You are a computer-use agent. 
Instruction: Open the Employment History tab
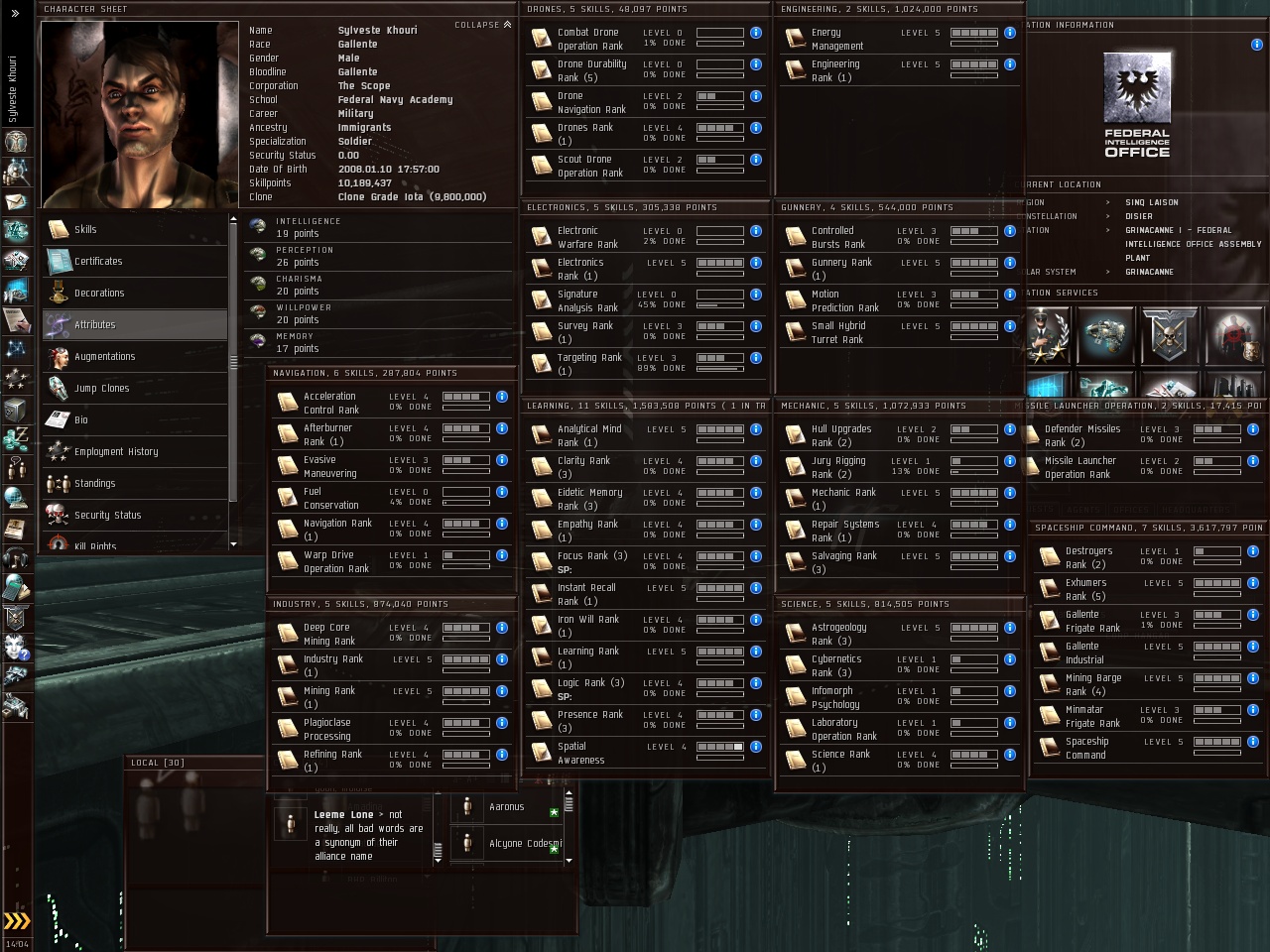(x=135, y=451)
